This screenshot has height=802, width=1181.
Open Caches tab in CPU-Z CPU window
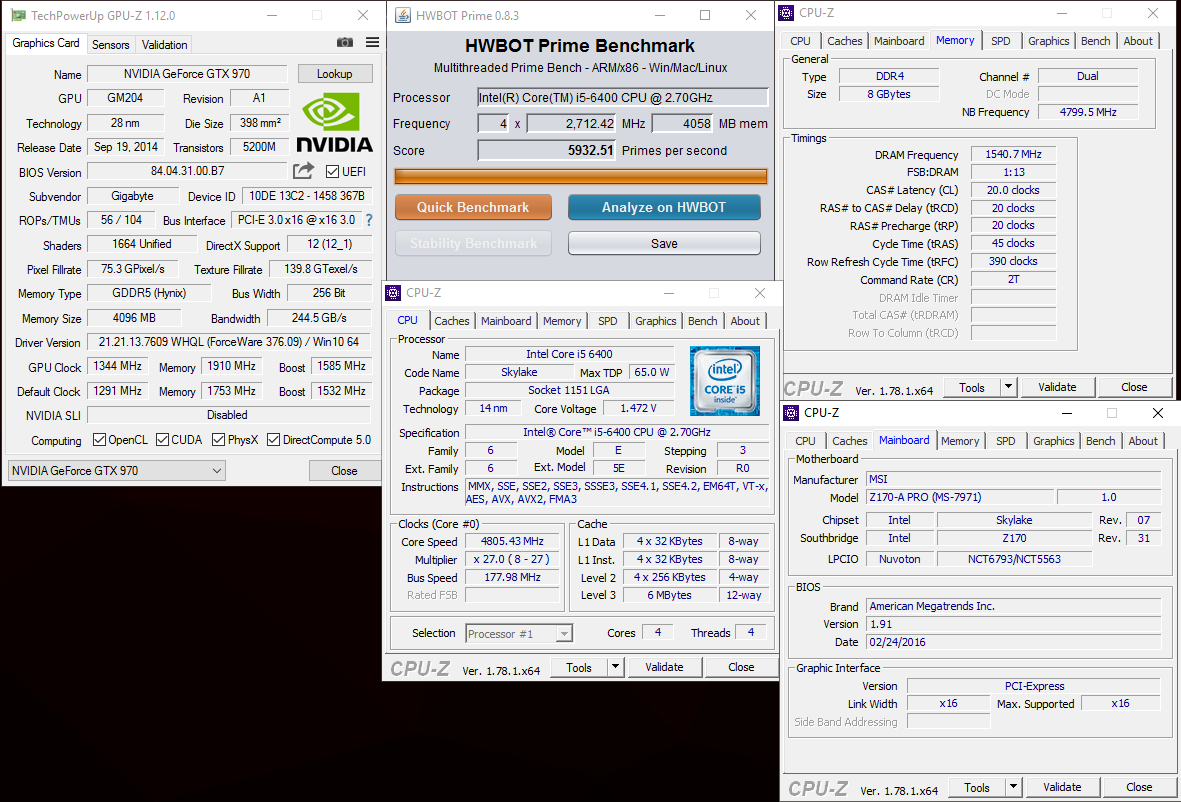click(452, 321)
